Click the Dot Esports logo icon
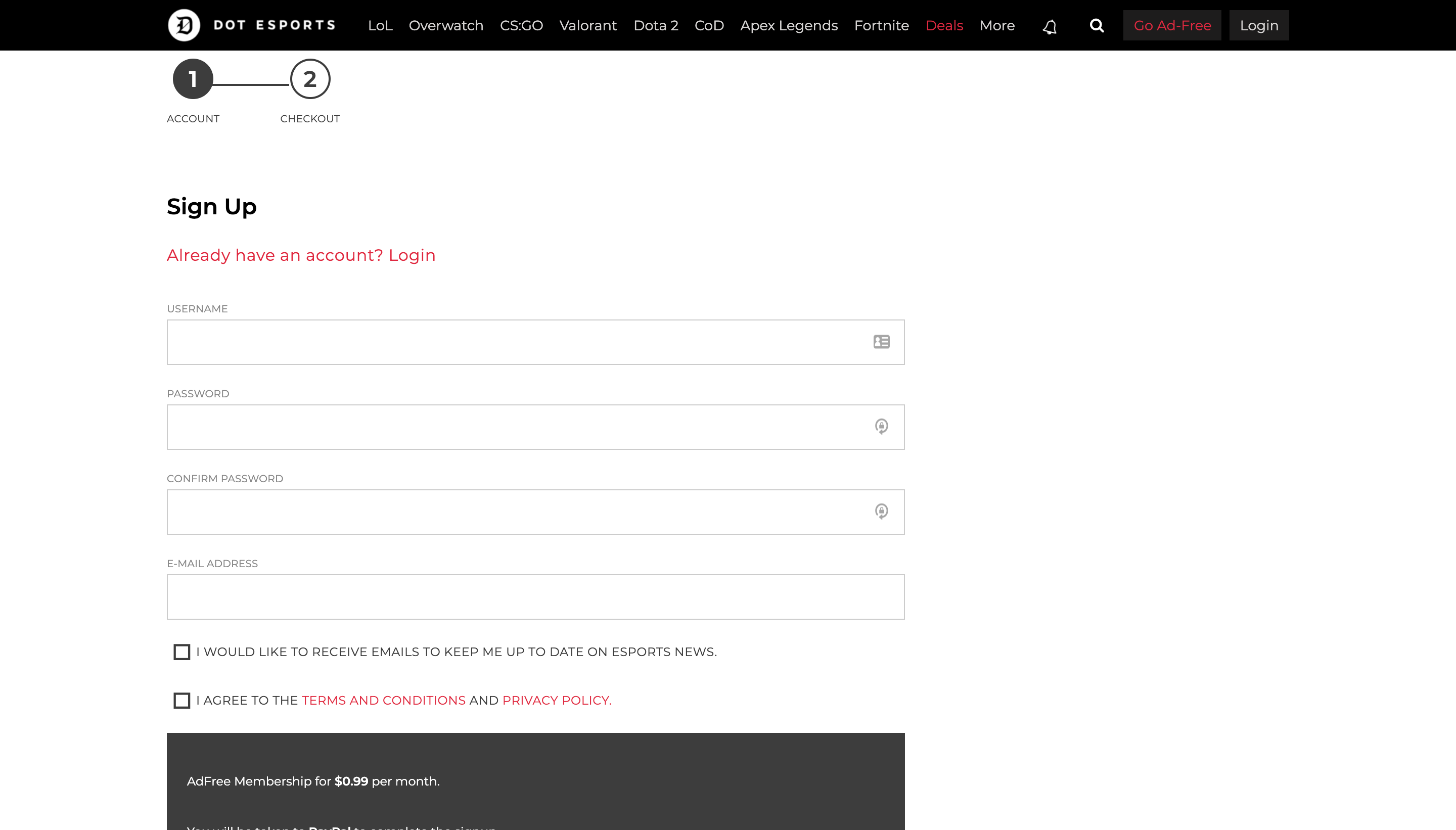 (184, 25)
